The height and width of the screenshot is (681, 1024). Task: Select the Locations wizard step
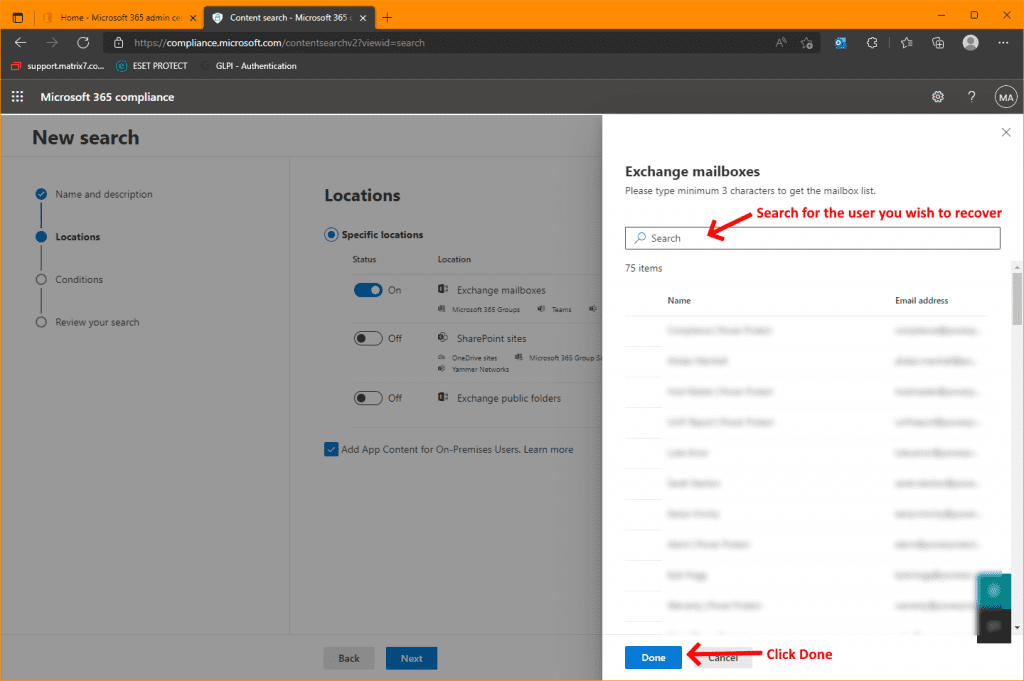click(x=77, y=236)
